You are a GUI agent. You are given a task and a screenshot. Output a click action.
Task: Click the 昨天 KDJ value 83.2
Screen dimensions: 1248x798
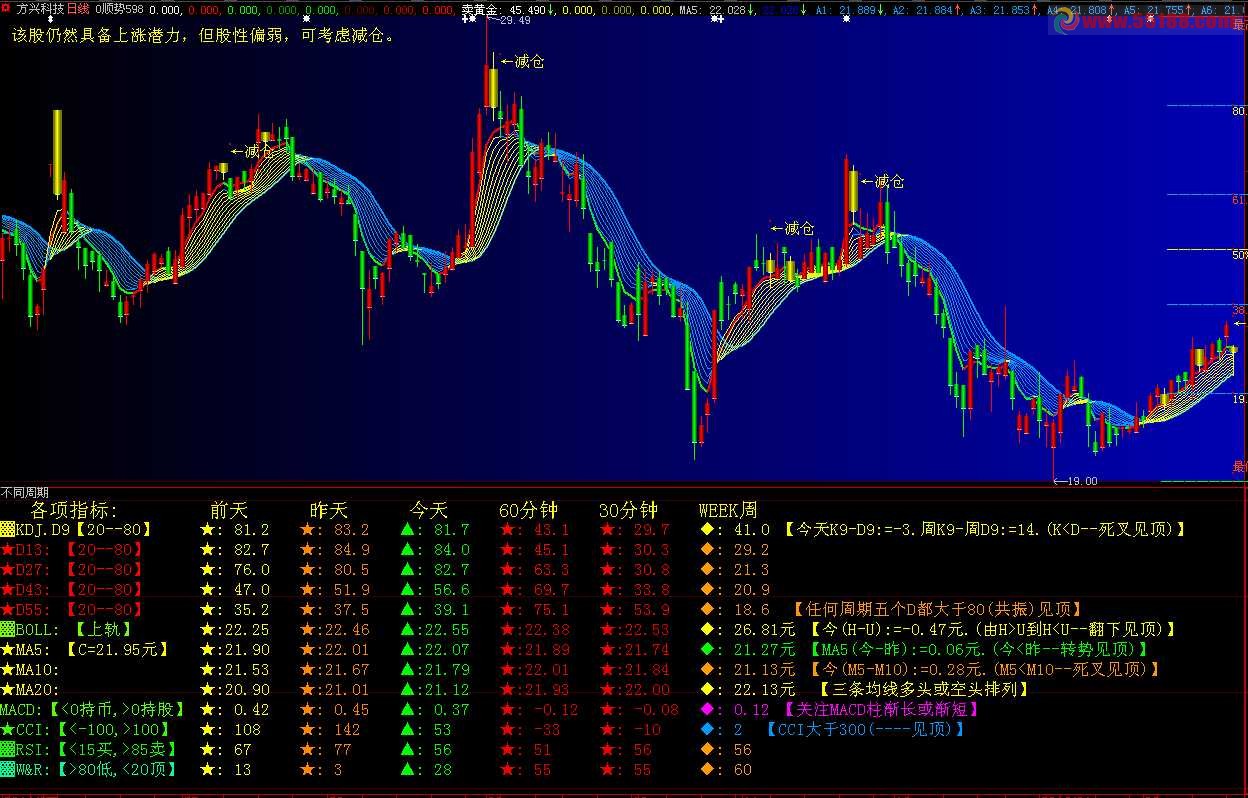pos(351,530)
